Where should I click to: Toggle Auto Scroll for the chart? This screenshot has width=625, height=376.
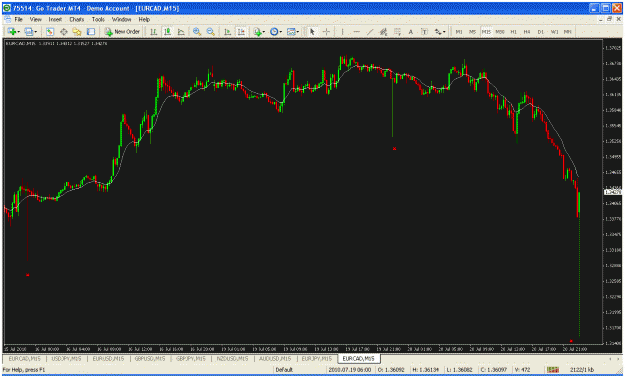point(227,31)
